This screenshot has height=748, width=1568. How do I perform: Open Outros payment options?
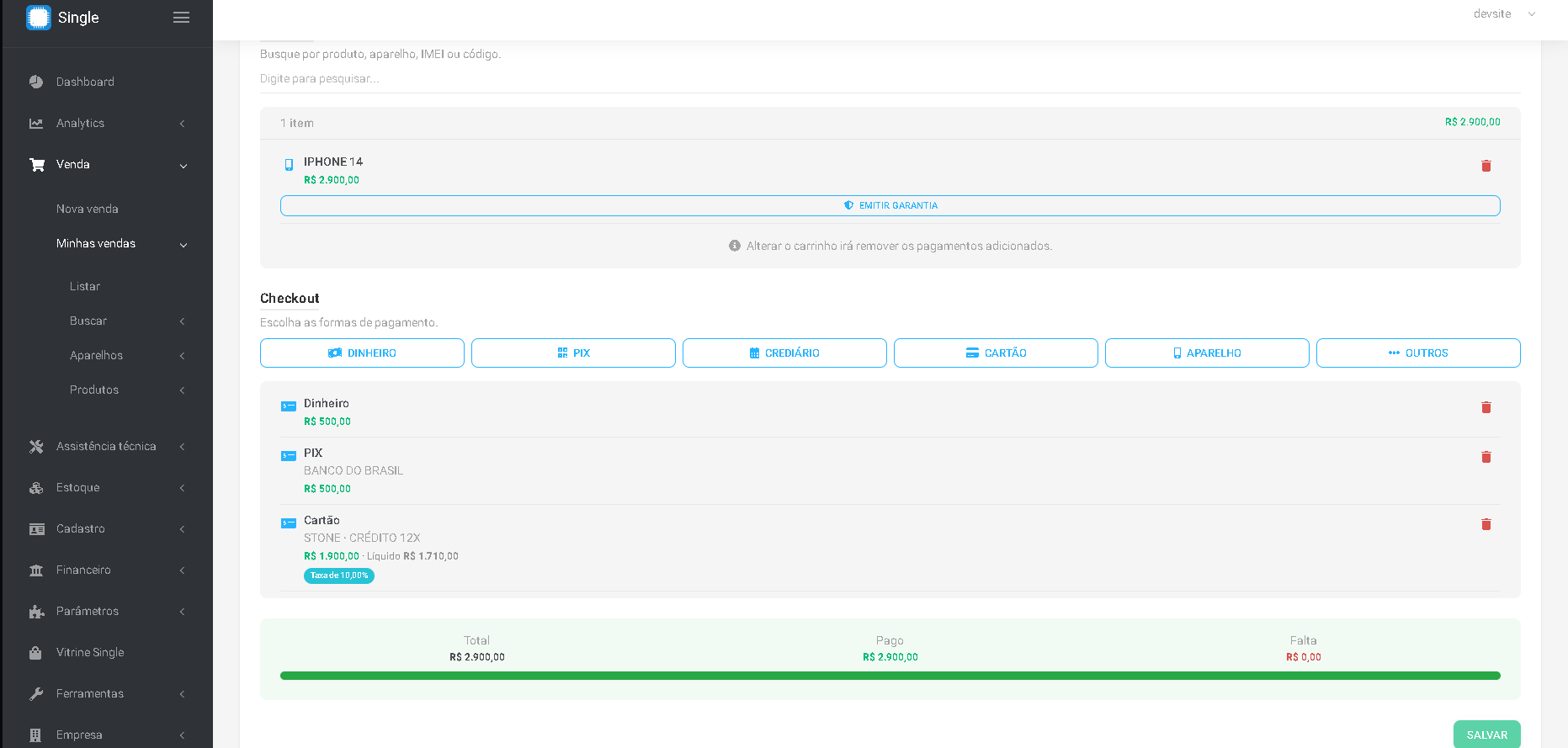pos(1418,353)
